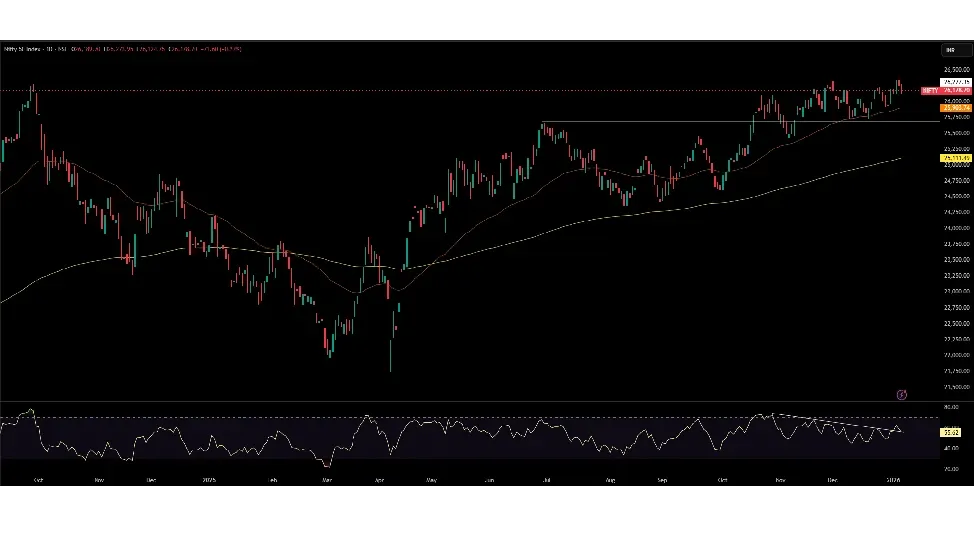Click the Sep label on the time axis
974x548 pixels.
click(662, 480)
